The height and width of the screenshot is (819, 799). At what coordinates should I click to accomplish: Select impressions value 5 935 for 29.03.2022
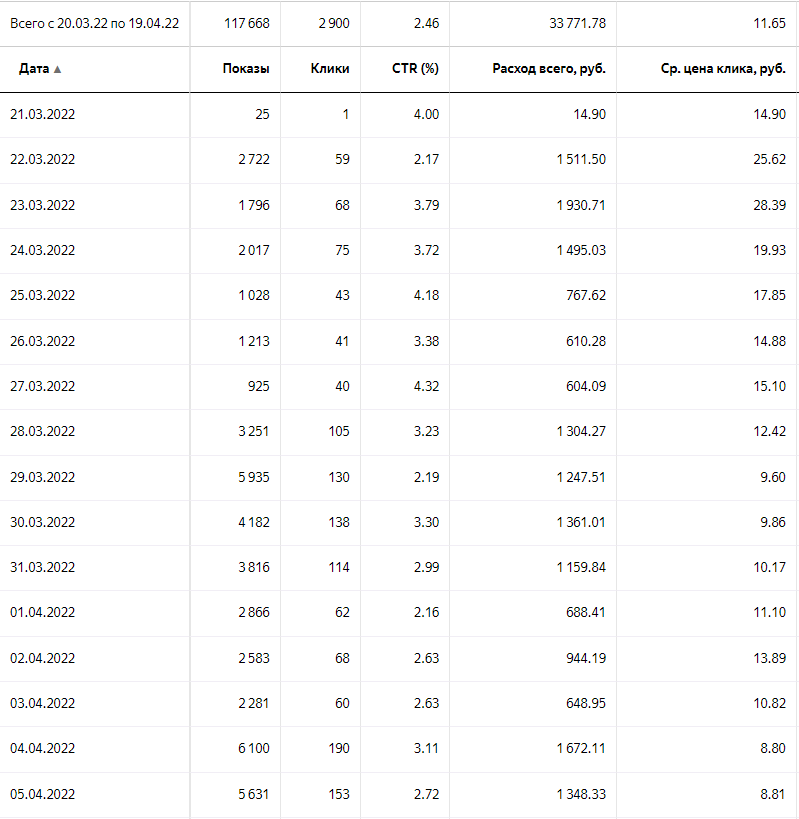tap(254, 477)
